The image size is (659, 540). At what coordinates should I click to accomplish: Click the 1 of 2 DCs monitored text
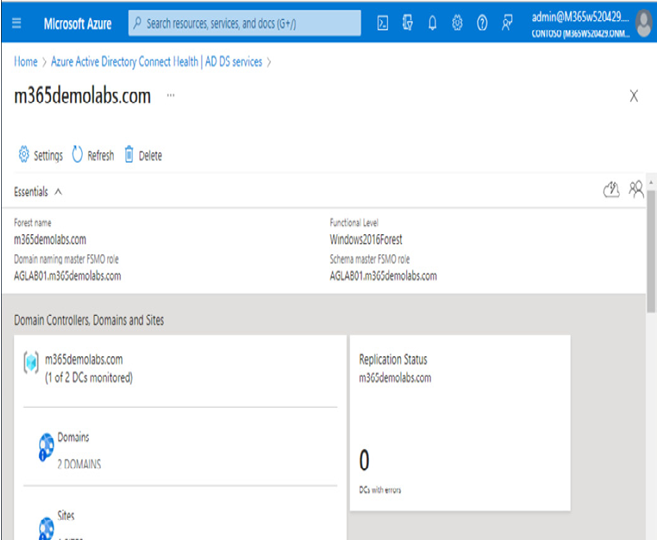point(89,378)
